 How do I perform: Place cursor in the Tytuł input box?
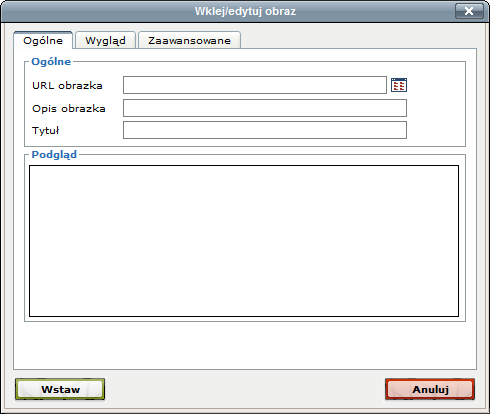[x=265, y=130]
